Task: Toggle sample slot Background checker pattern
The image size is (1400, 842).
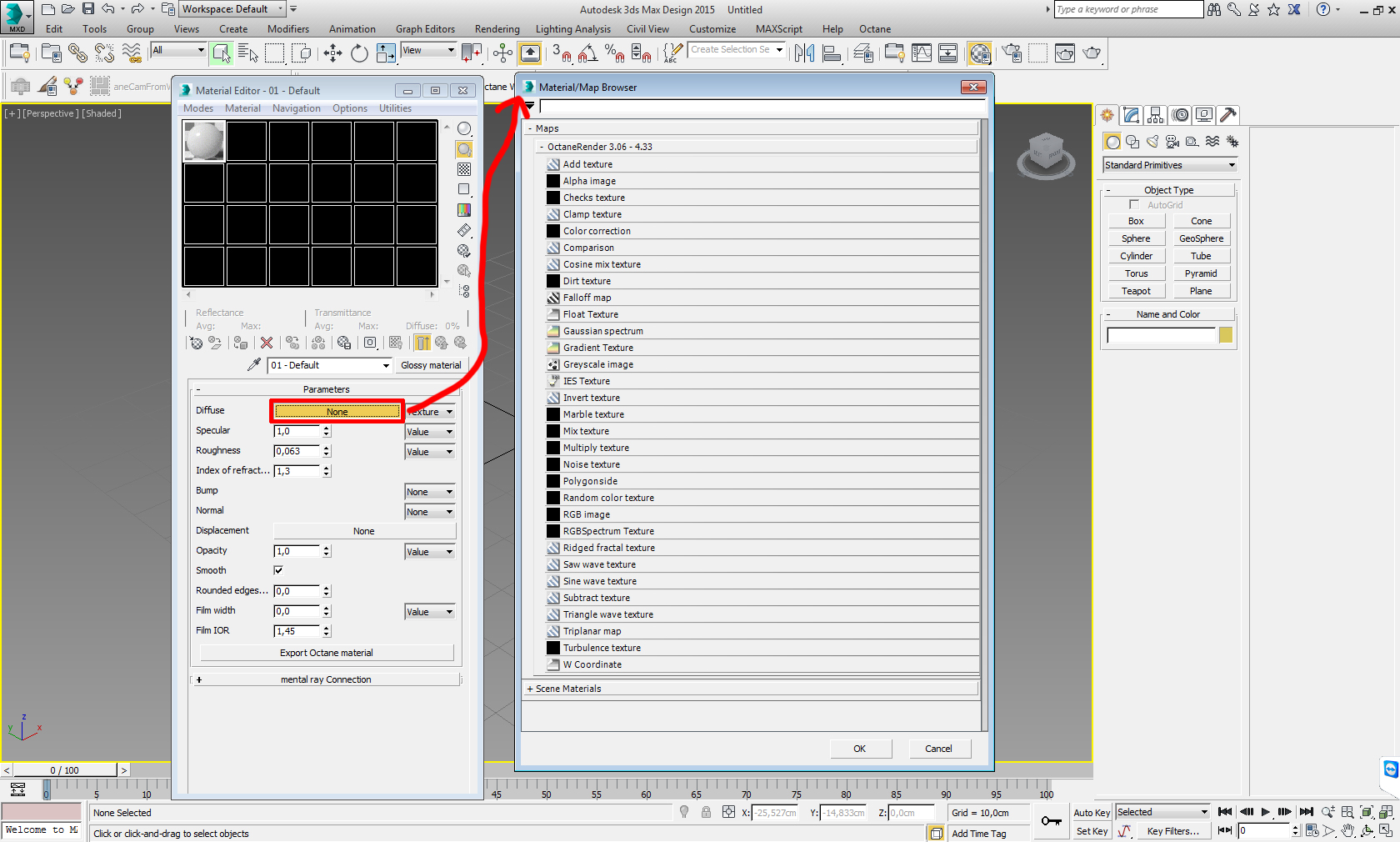Action: tap(464, 169)
